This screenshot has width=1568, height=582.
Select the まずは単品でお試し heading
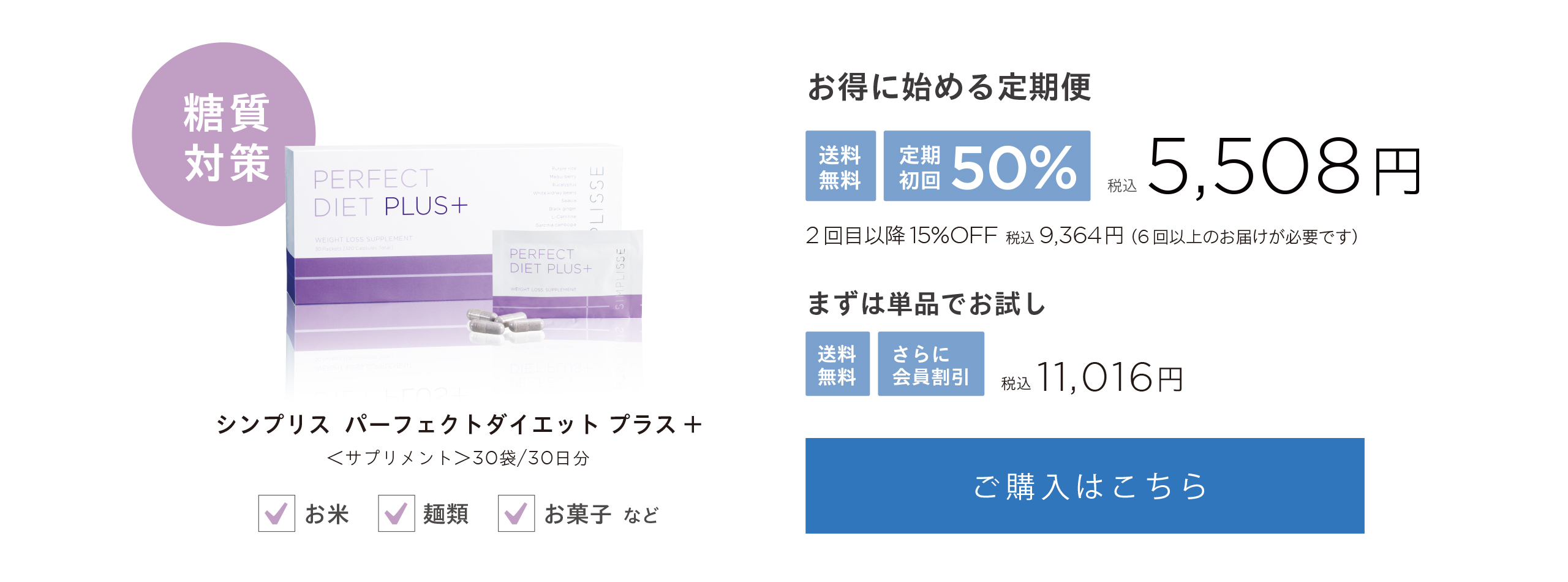click(925, 304)
